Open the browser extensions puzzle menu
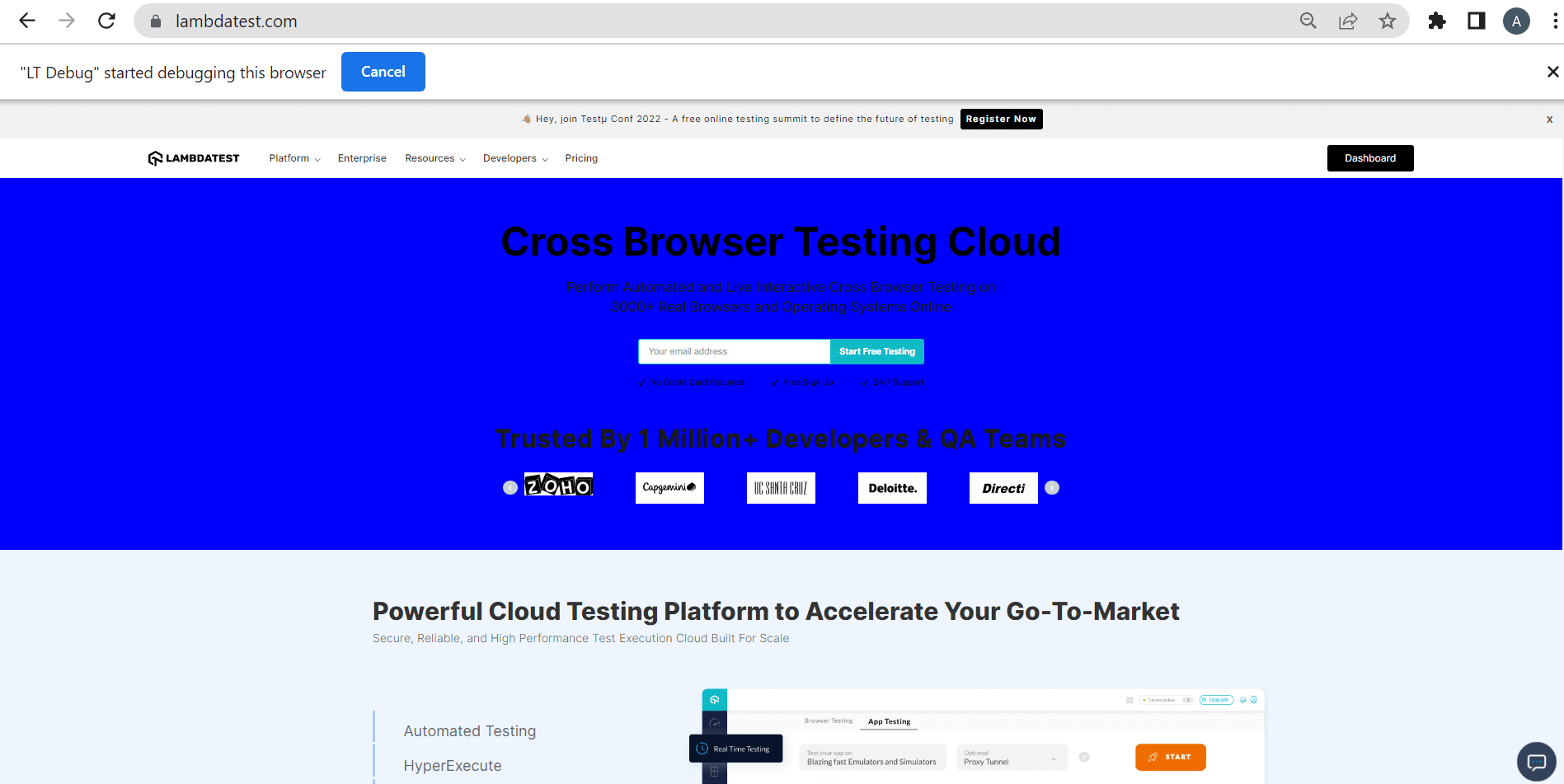This screenshot has width=1564, height=784. (1437, 21)
